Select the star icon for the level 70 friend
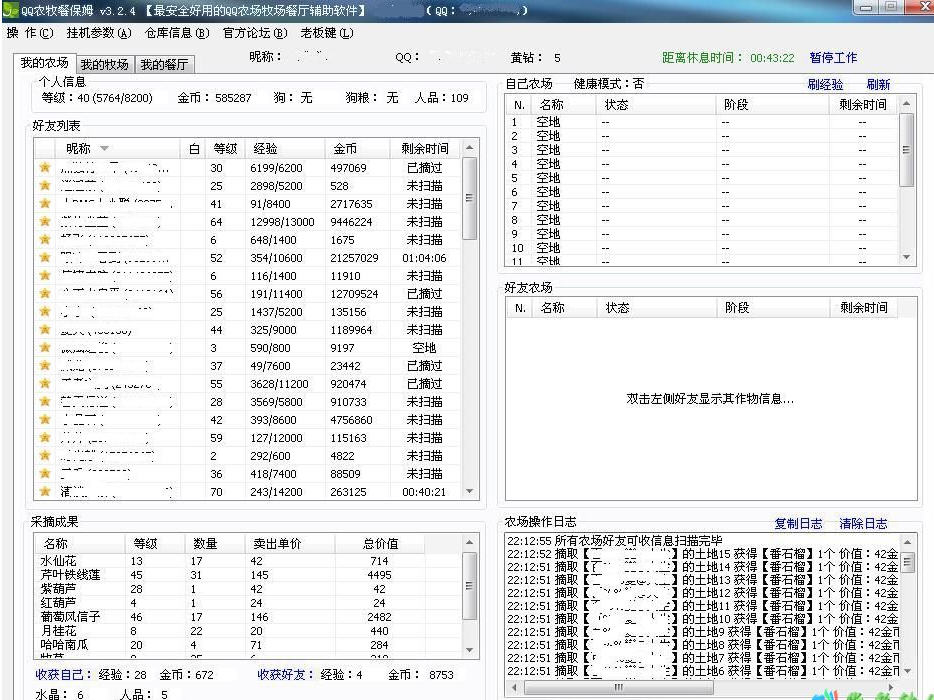Screen dimensions: 934x700 coord(44,492)
